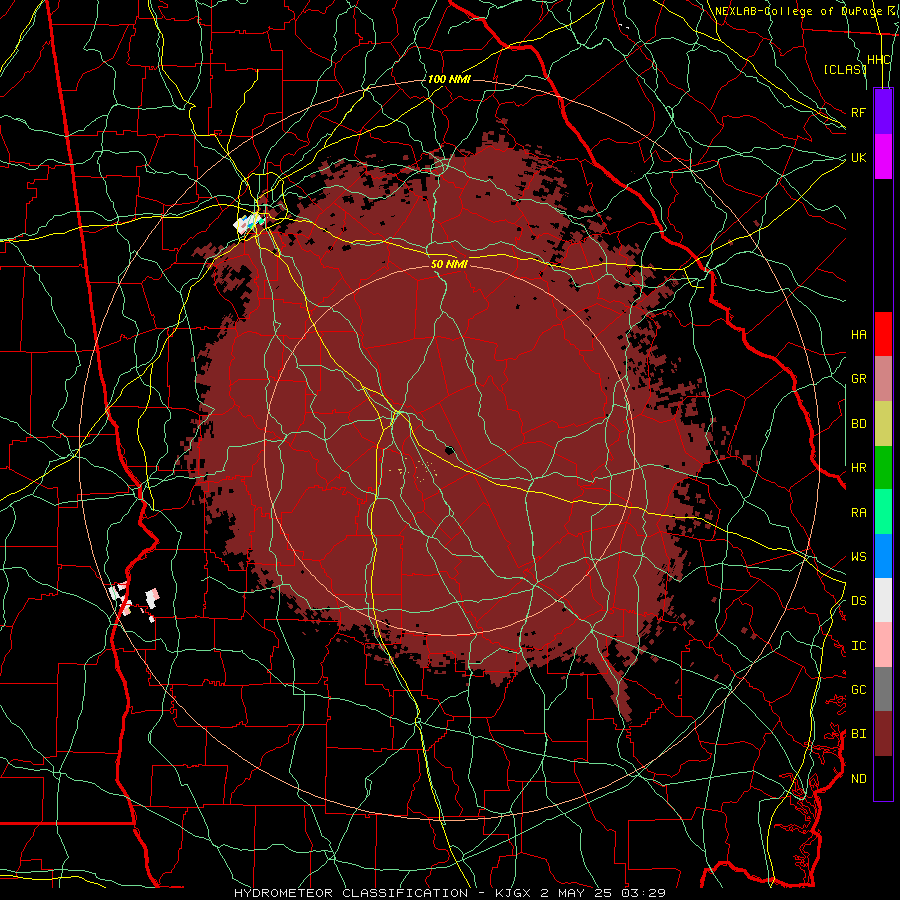Pick the olive yellow BD legend swatch

pos(883,423)
